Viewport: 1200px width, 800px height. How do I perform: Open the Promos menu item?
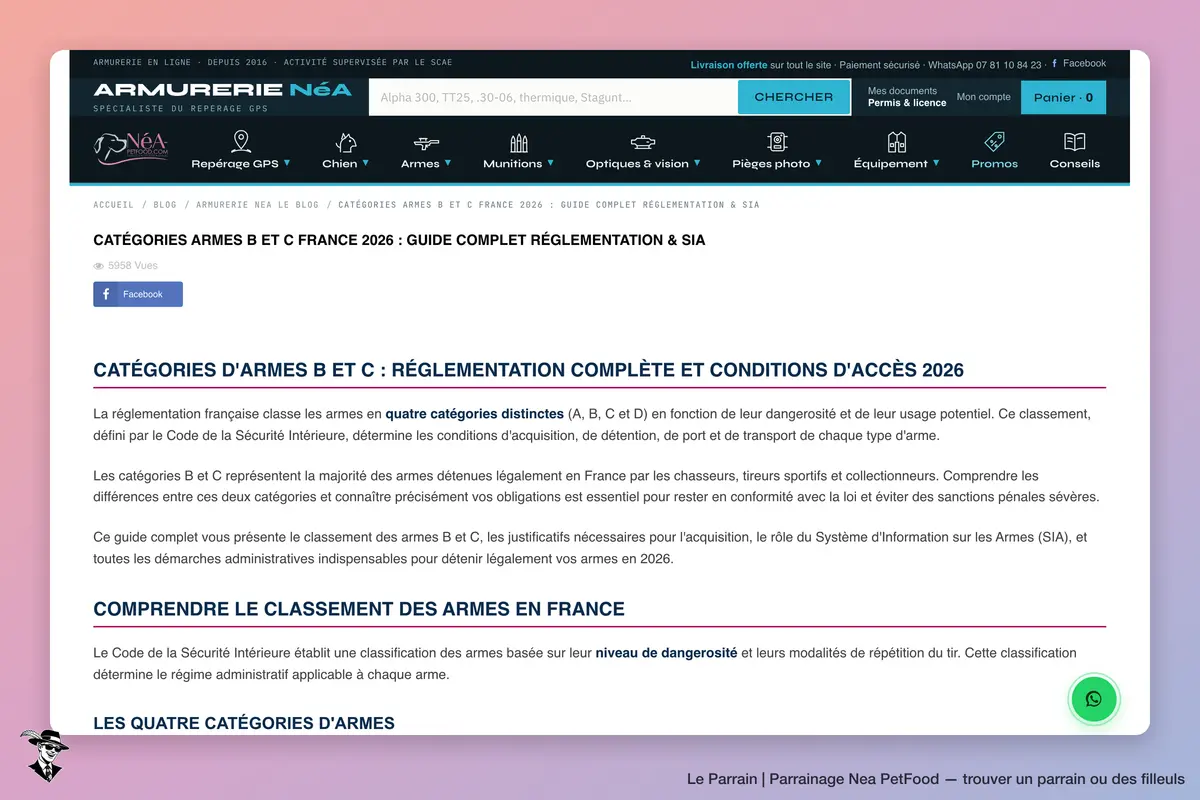point(995,164)
